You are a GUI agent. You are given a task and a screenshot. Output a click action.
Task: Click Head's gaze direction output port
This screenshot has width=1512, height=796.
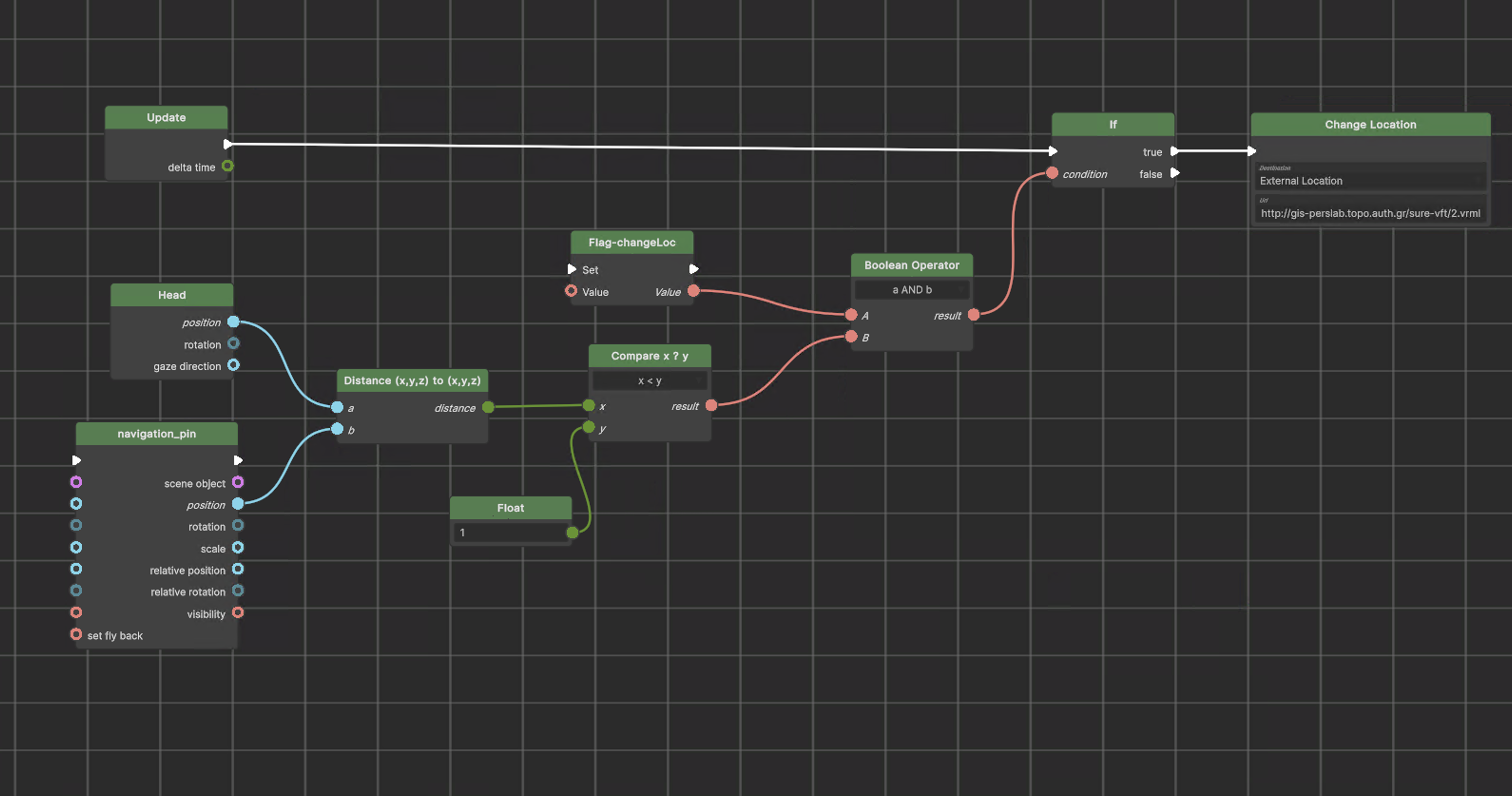(233, 365)
